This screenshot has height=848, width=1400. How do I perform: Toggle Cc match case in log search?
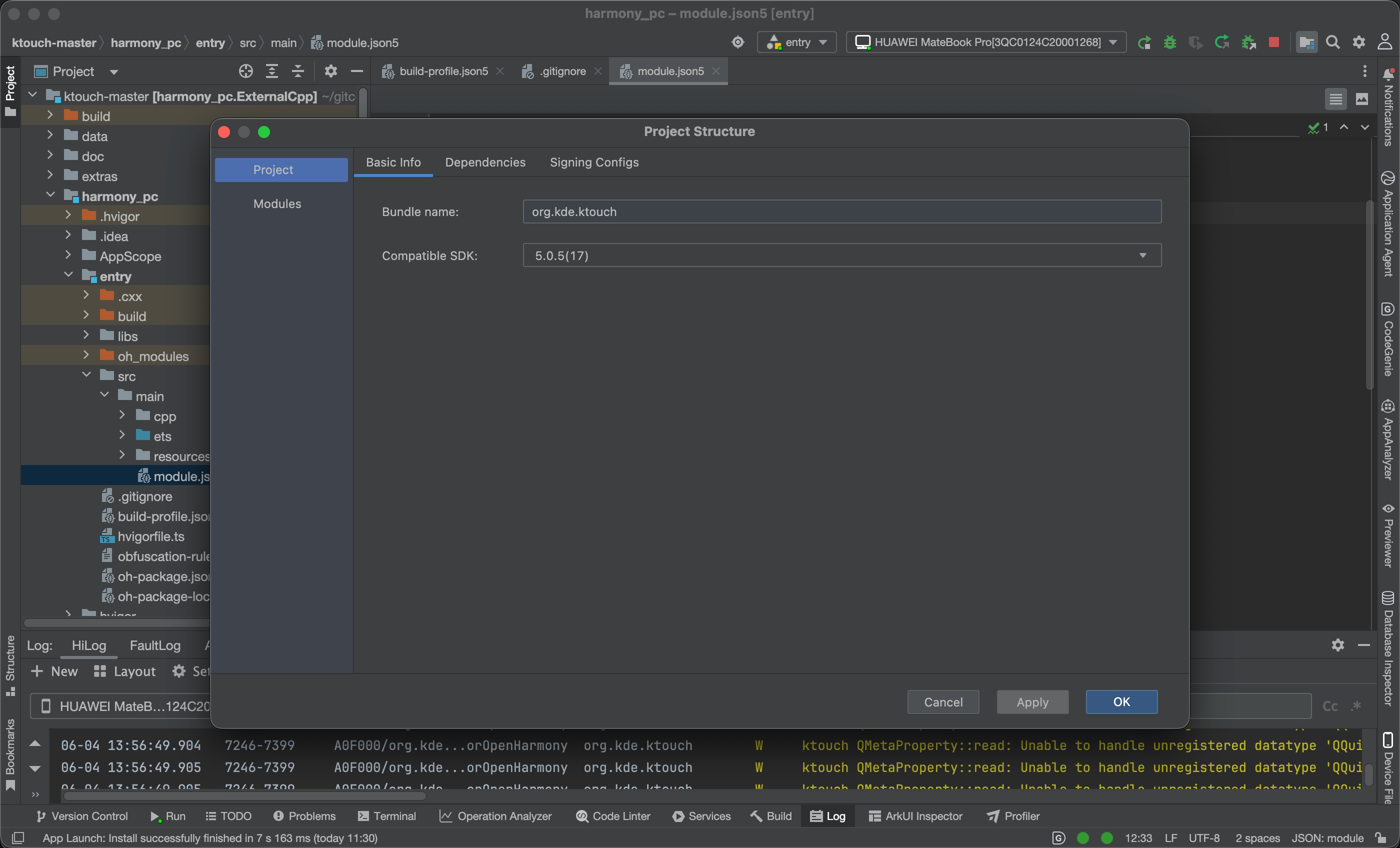point(1329,706)
